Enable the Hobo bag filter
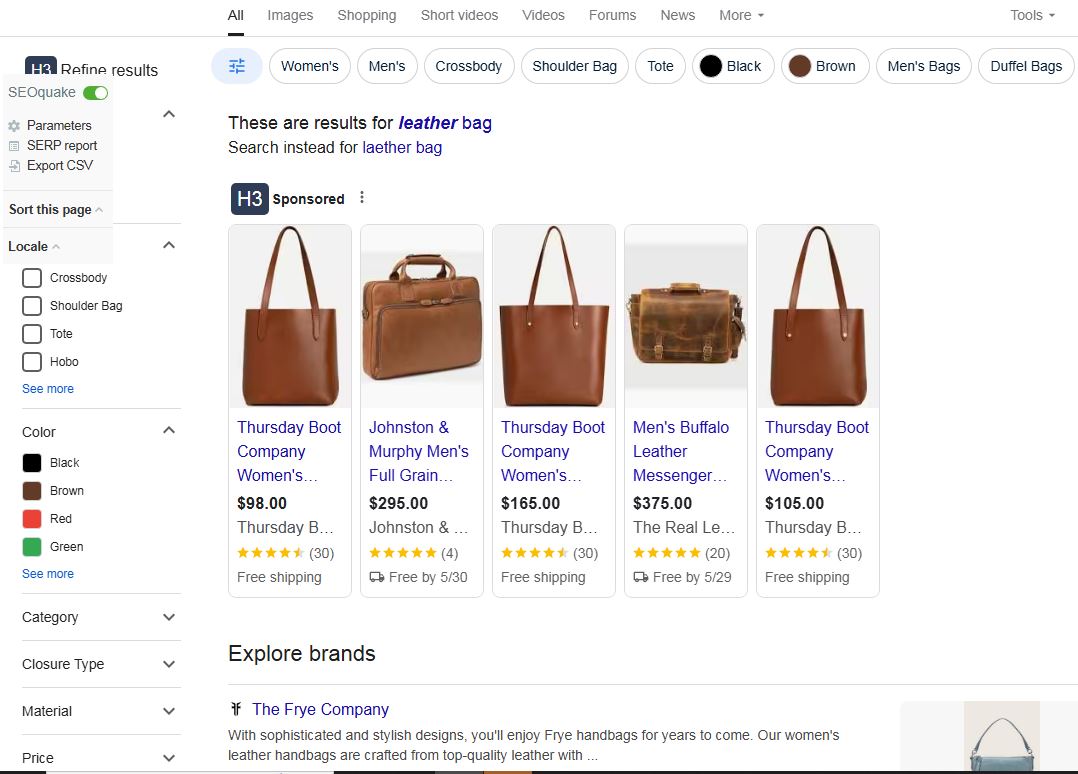Image resolution: width=1078 pixels, height=774 pixels. 31,361
